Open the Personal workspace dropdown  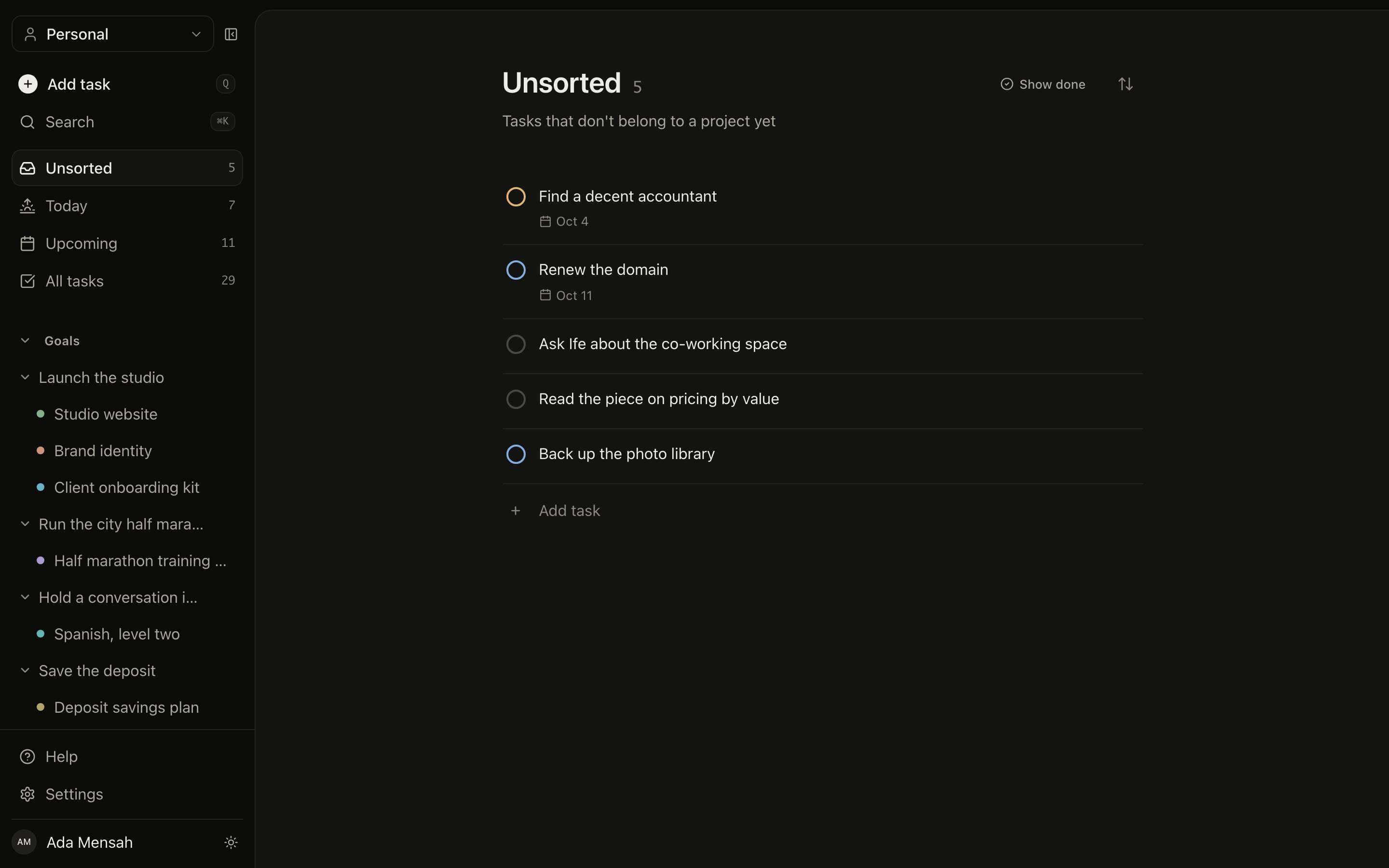coord(112,34)
